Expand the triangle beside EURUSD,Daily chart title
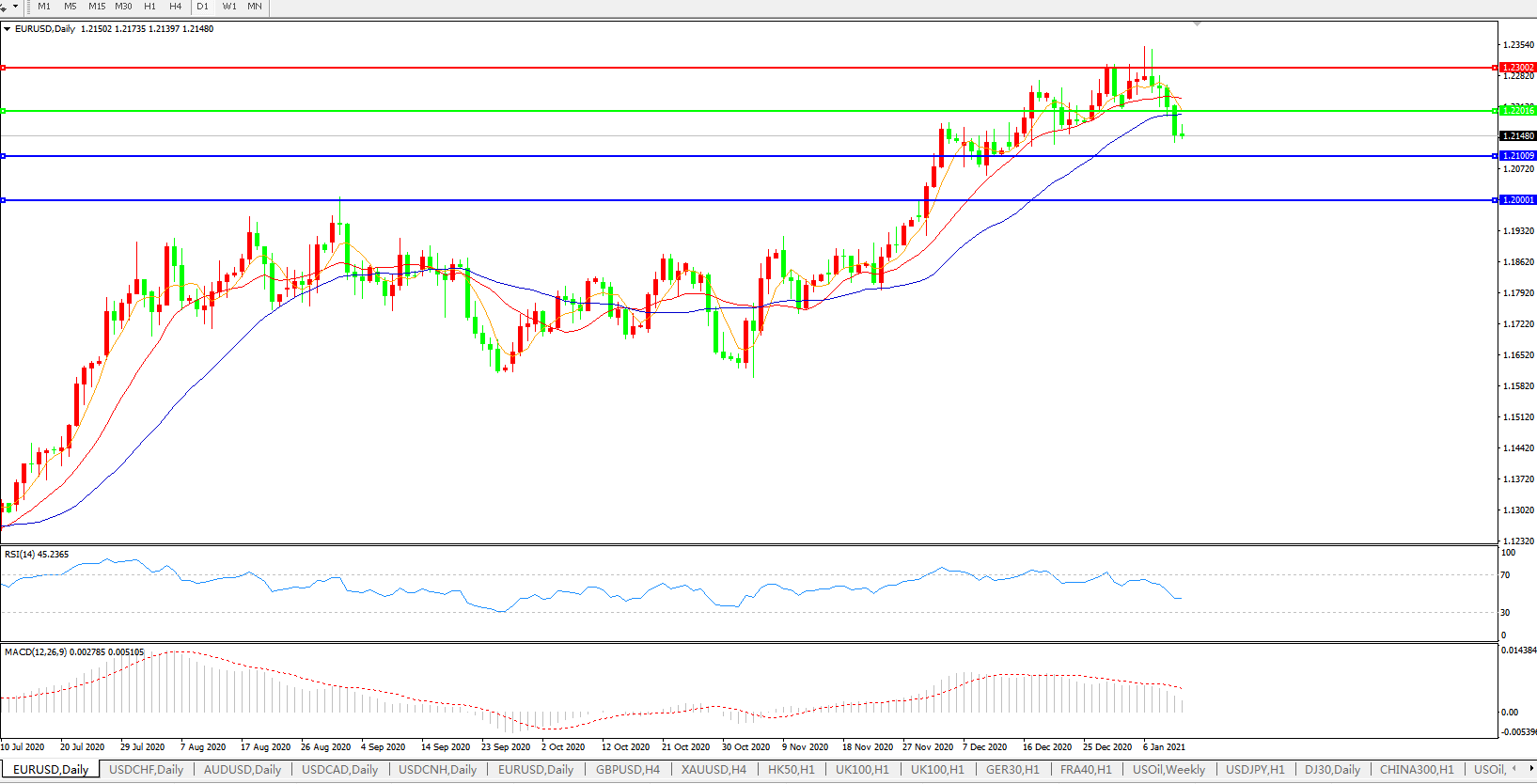The width and height of the screenshot is (1537, 784). pos(8,29)
